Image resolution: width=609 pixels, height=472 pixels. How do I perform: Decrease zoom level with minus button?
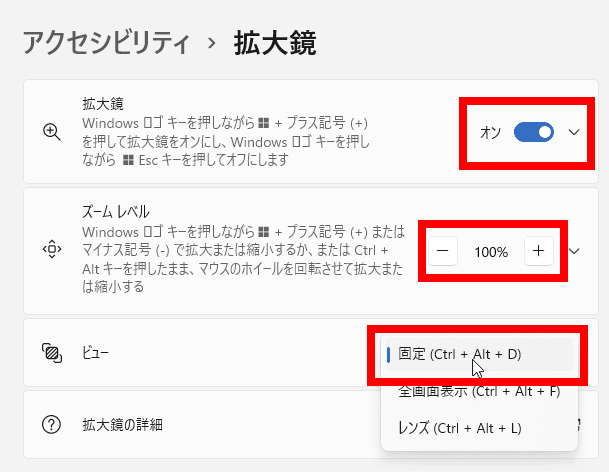tap(443, 251)
